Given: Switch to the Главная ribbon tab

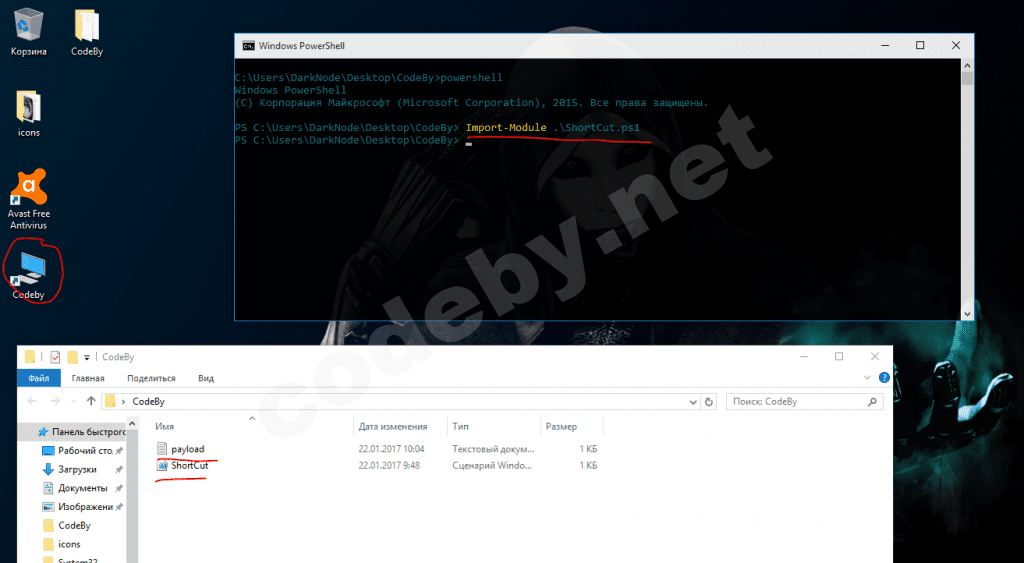Looking at the screenshot, I should (x=88, y=378).
